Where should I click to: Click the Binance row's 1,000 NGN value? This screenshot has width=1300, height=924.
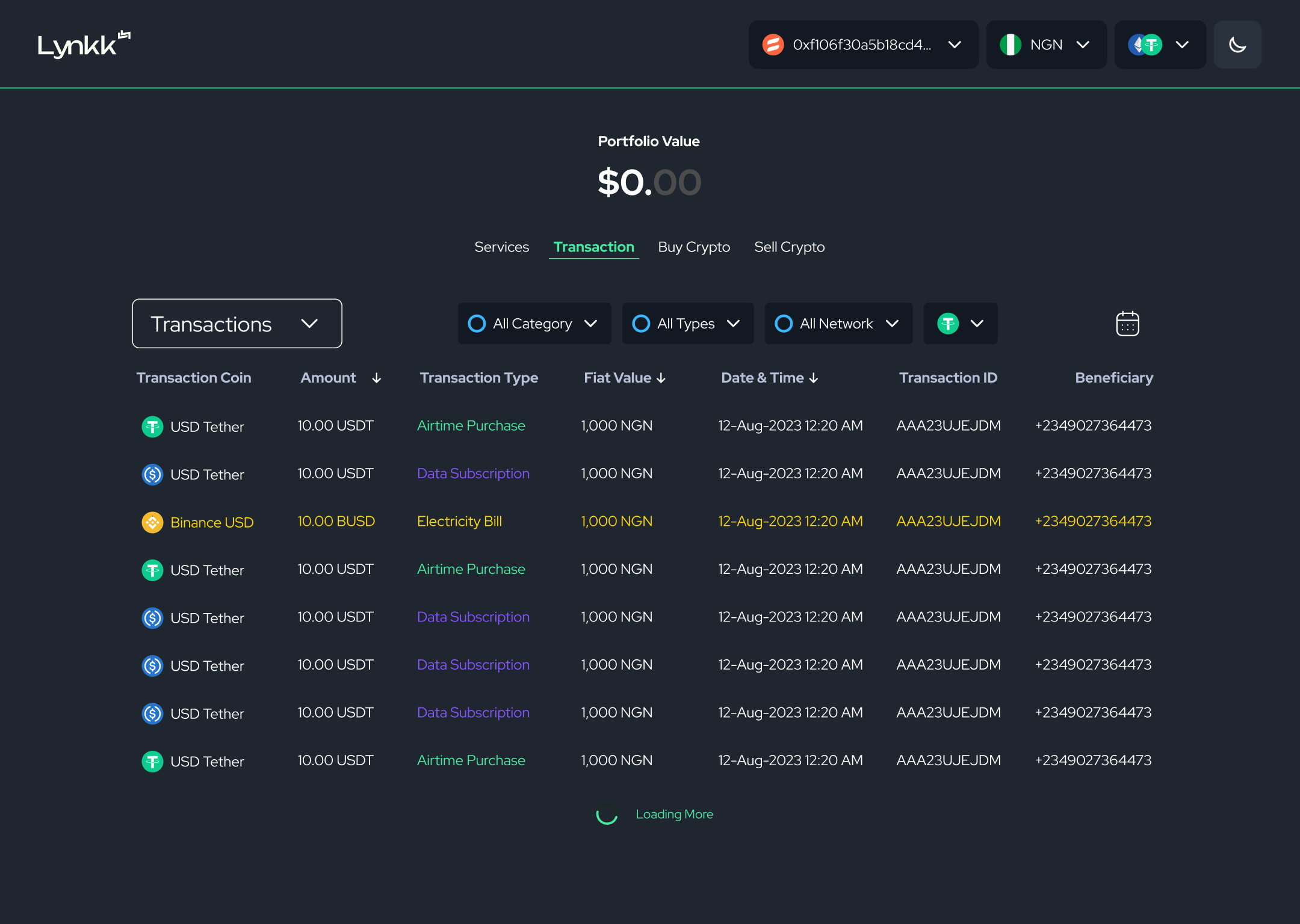coord(616,521)
